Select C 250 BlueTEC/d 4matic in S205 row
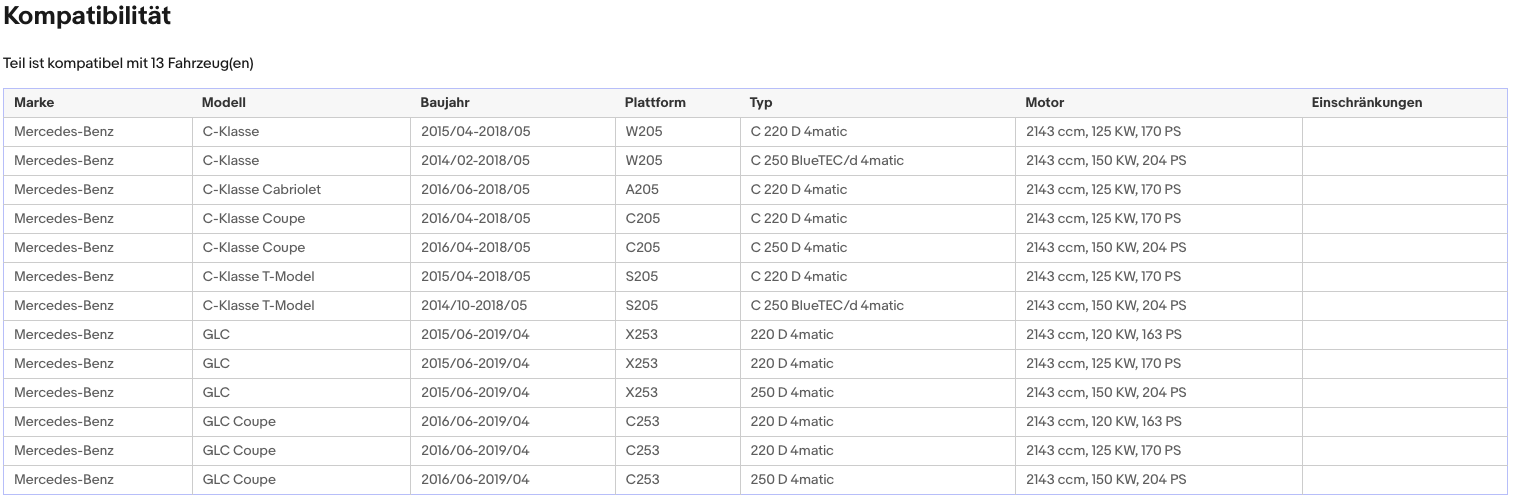Viewport: 1513px width, 498px height. (x=826, y=306)
